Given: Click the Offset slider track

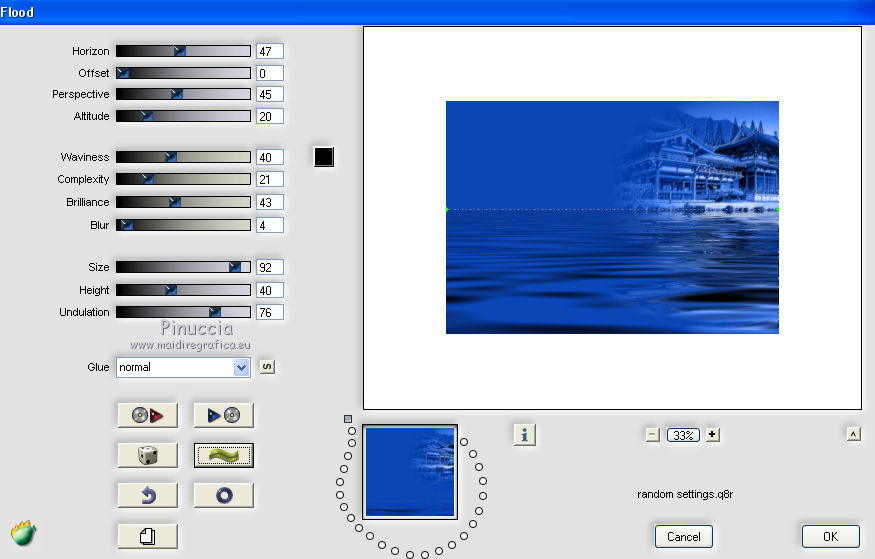Looking at the screenshot, I should pos(183,73).
